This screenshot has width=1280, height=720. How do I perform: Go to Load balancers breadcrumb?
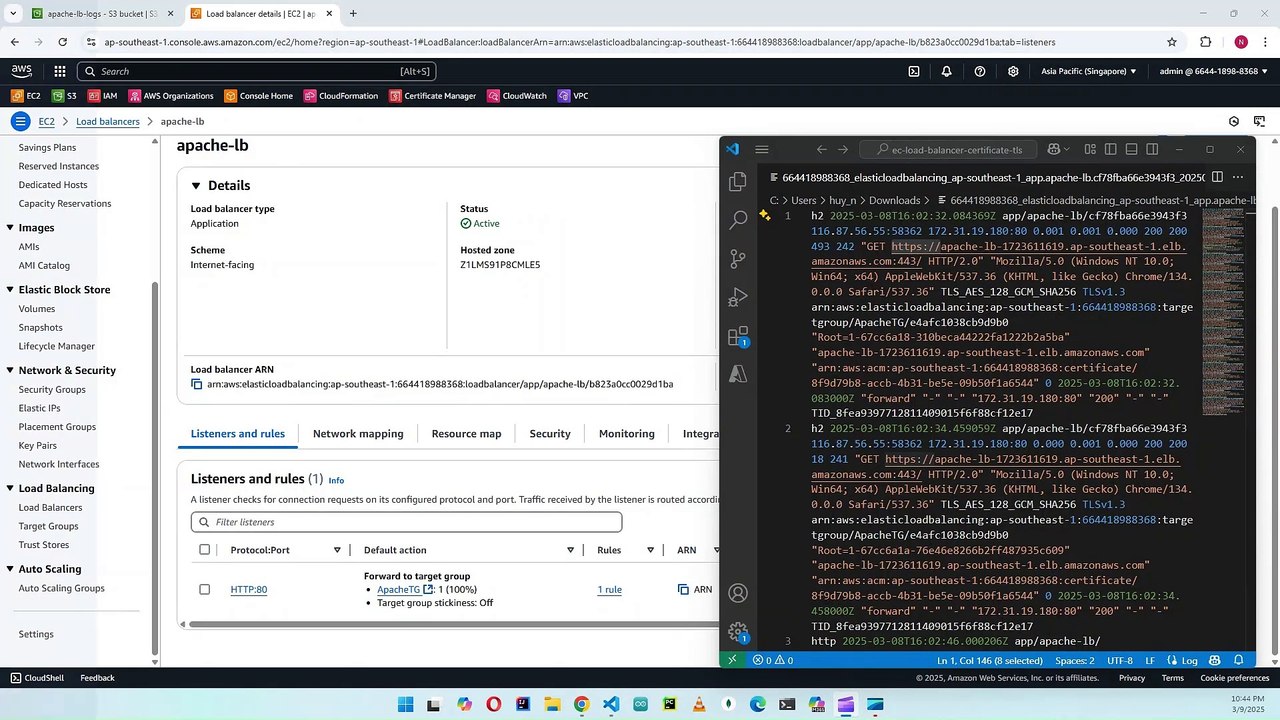click(108, 122)
